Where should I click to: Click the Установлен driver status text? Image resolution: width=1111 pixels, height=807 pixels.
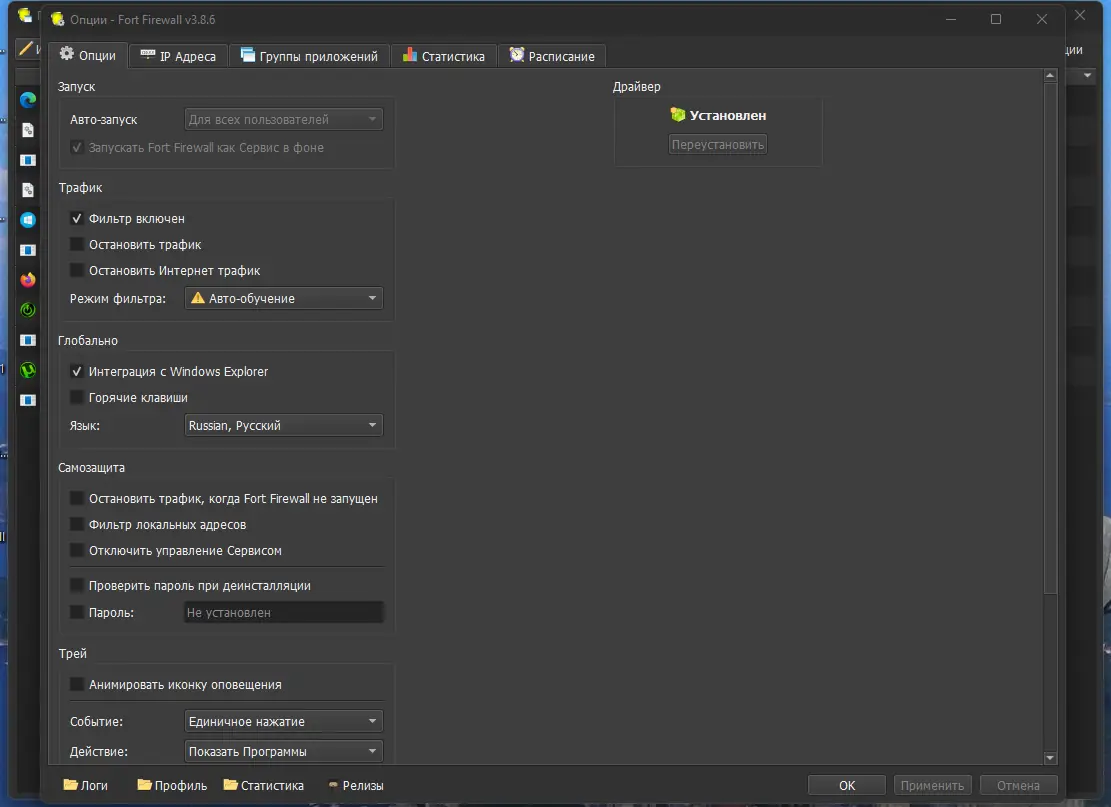728,115
